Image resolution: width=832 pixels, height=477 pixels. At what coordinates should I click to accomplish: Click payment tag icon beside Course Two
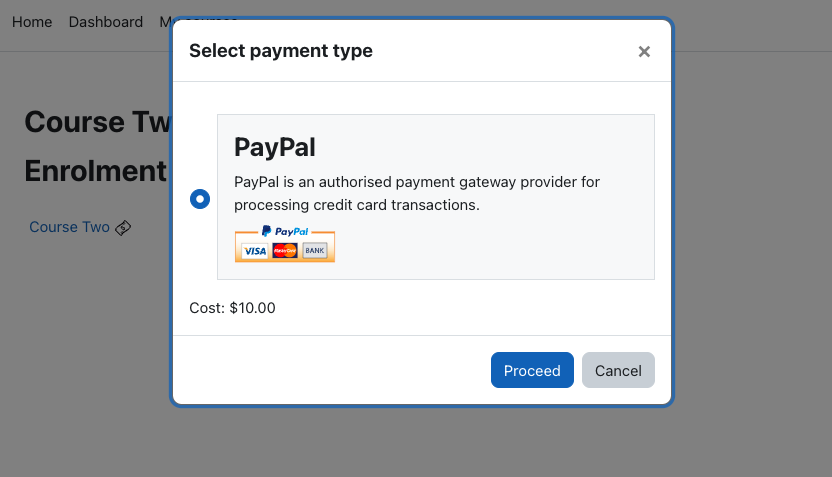[123, 228]
